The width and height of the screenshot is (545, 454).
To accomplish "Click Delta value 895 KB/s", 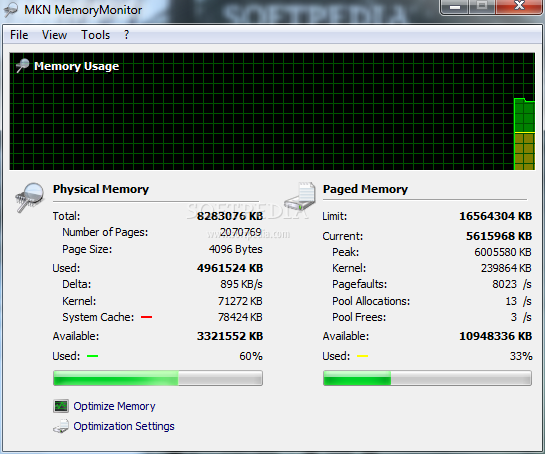I will click(241, 284).
